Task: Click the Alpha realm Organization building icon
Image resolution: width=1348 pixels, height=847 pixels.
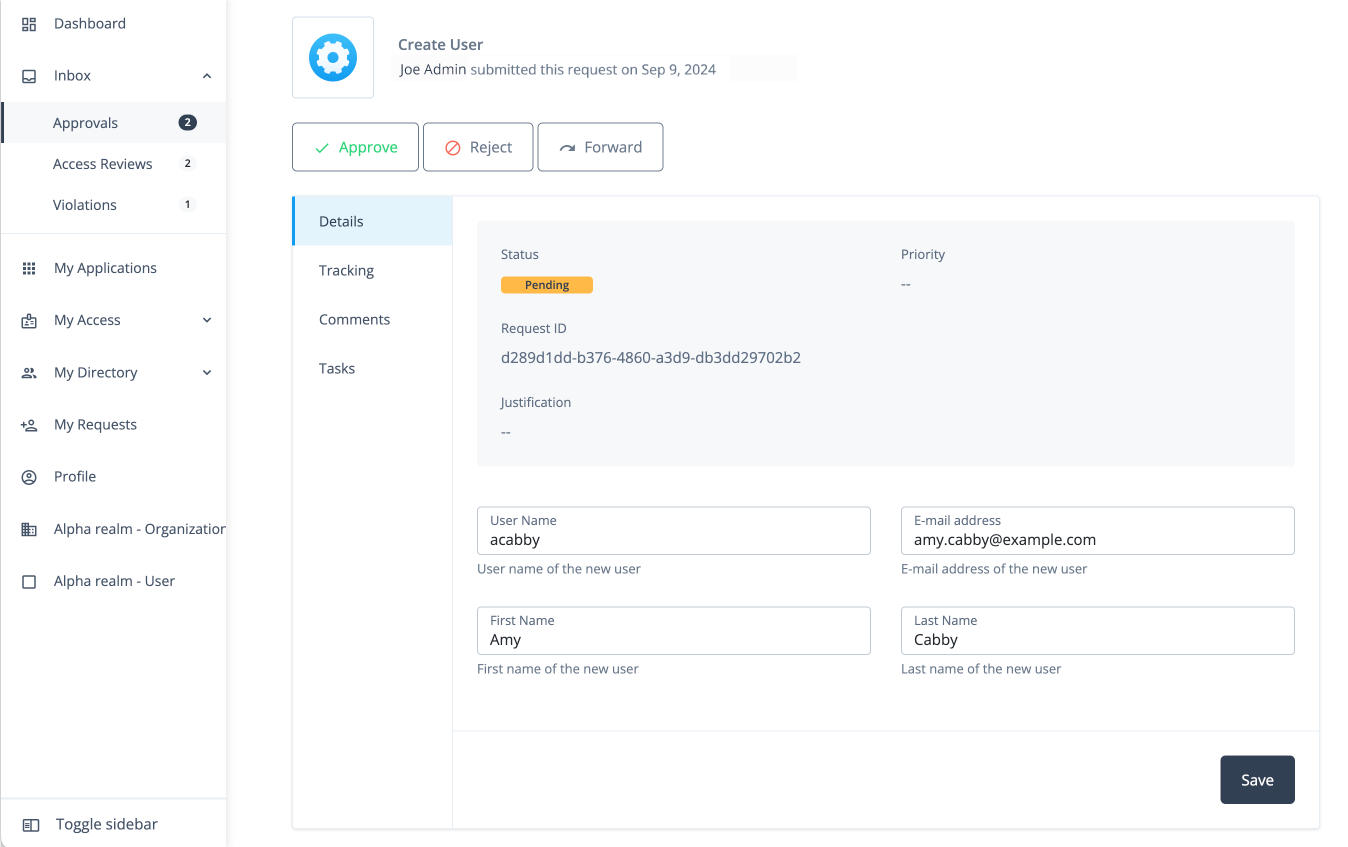Action: click(29, 530)
